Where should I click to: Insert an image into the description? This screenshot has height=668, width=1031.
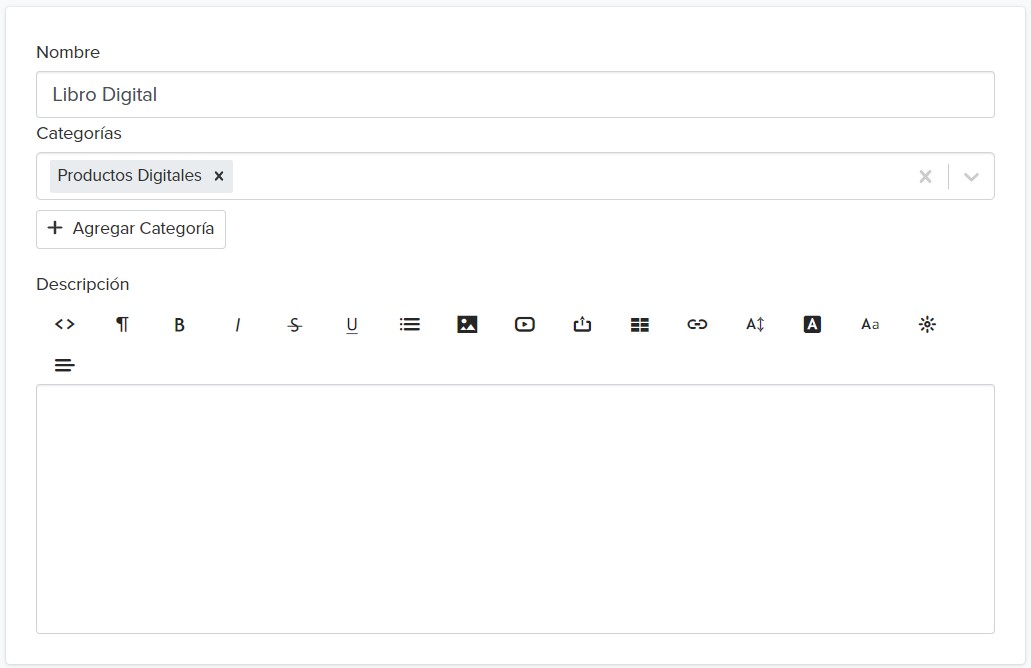click(467, 324)
